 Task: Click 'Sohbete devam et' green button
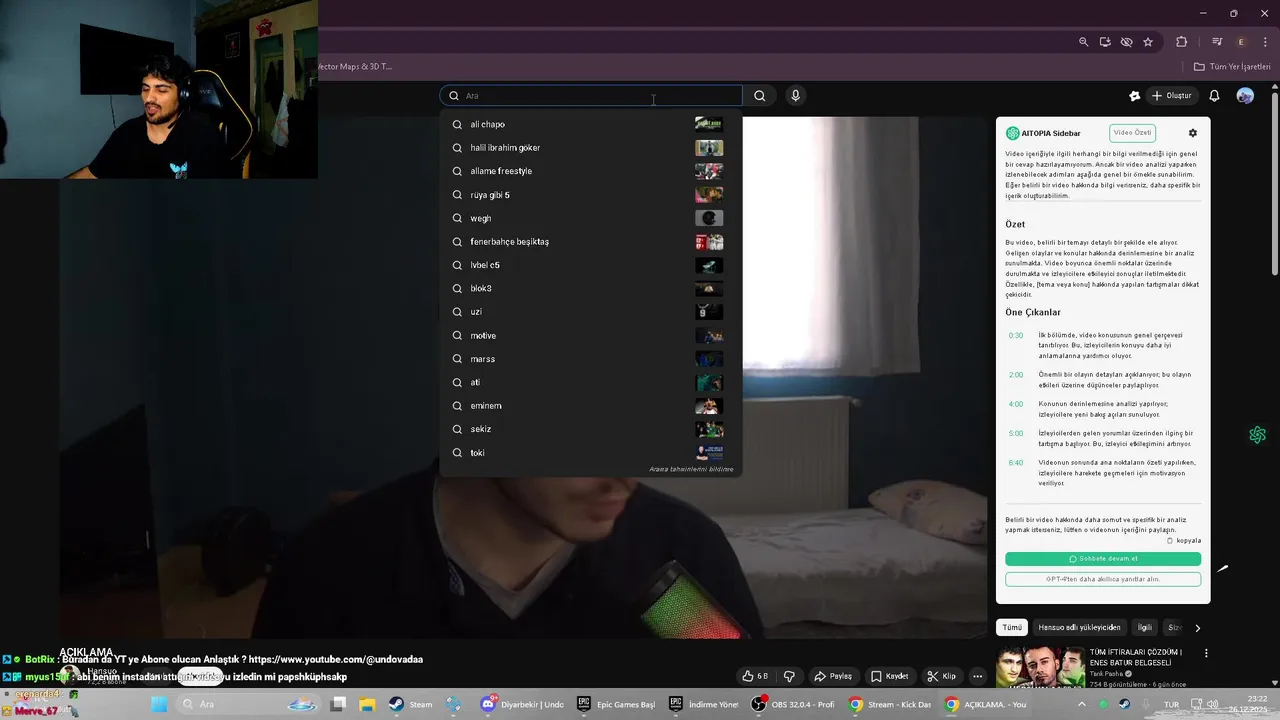coord(1103,559)
